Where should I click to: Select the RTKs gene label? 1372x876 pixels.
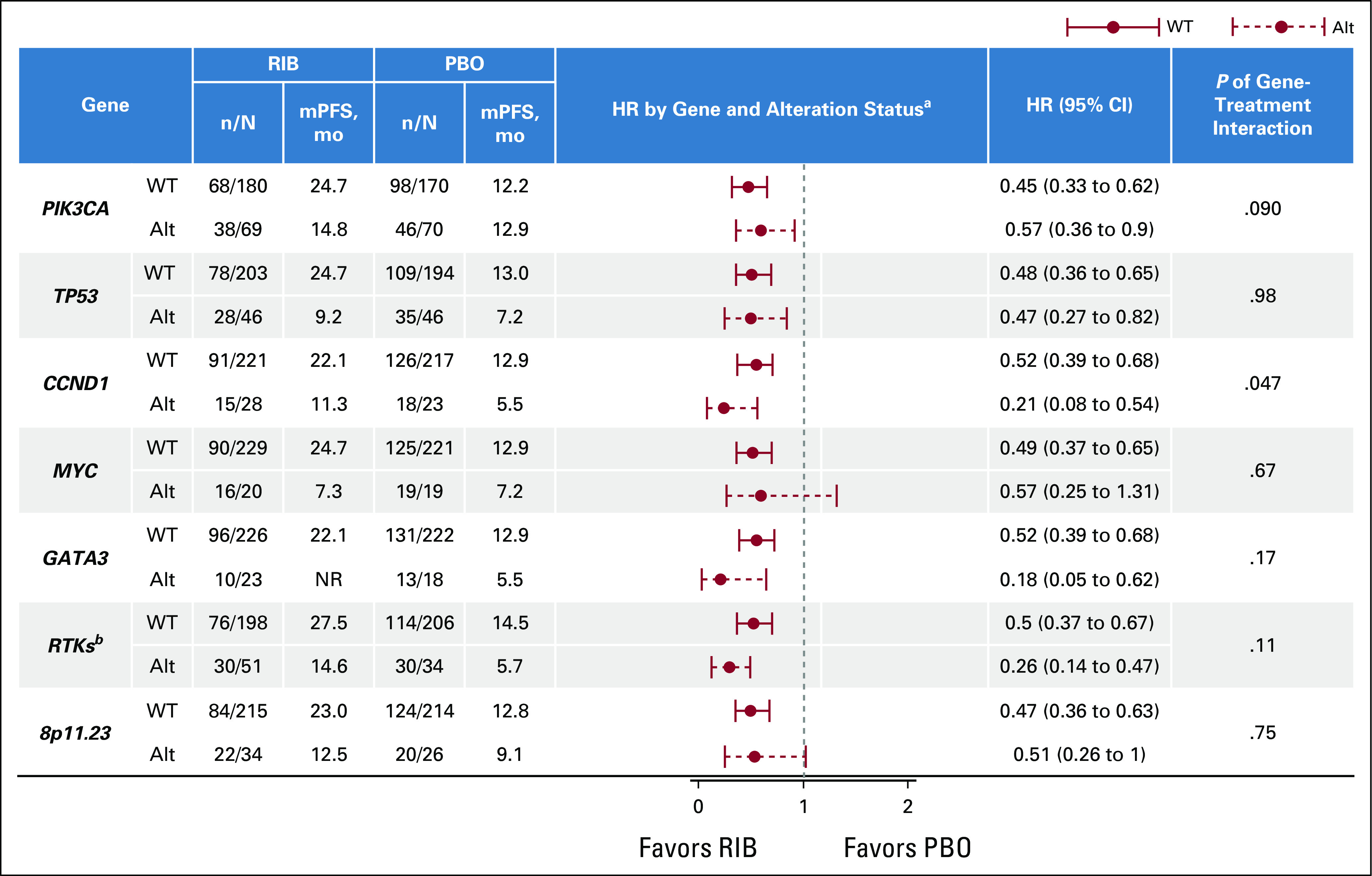(76, 644)
